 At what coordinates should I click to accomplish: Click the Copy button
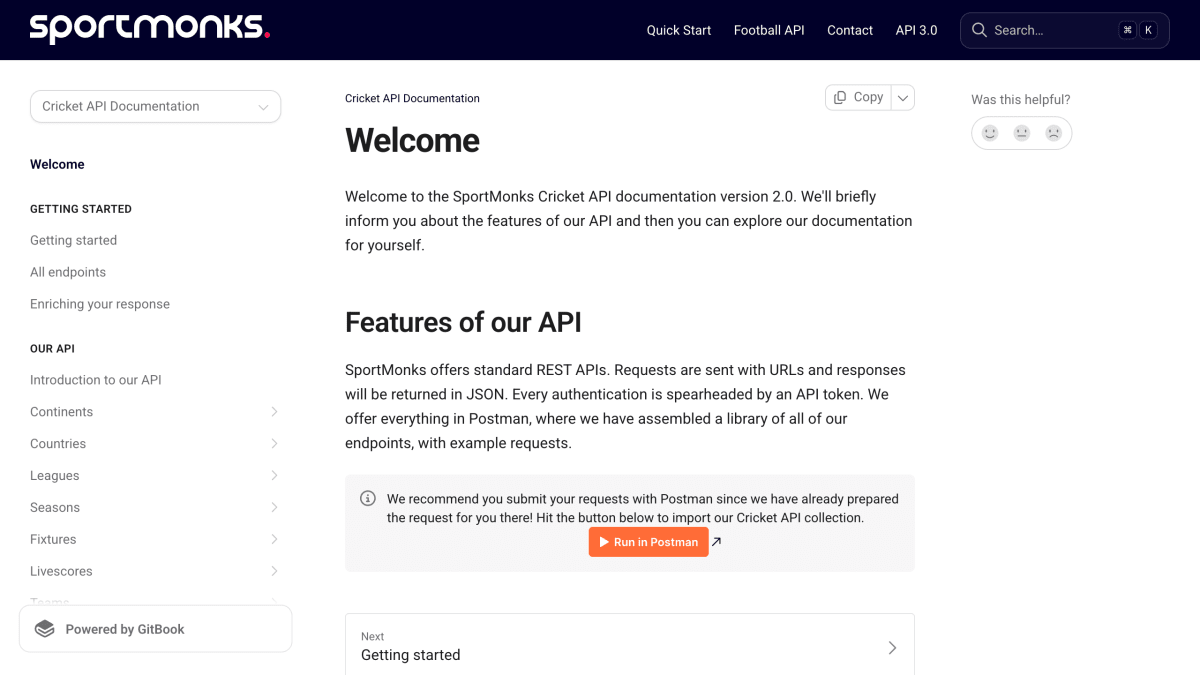coord(858,97)
